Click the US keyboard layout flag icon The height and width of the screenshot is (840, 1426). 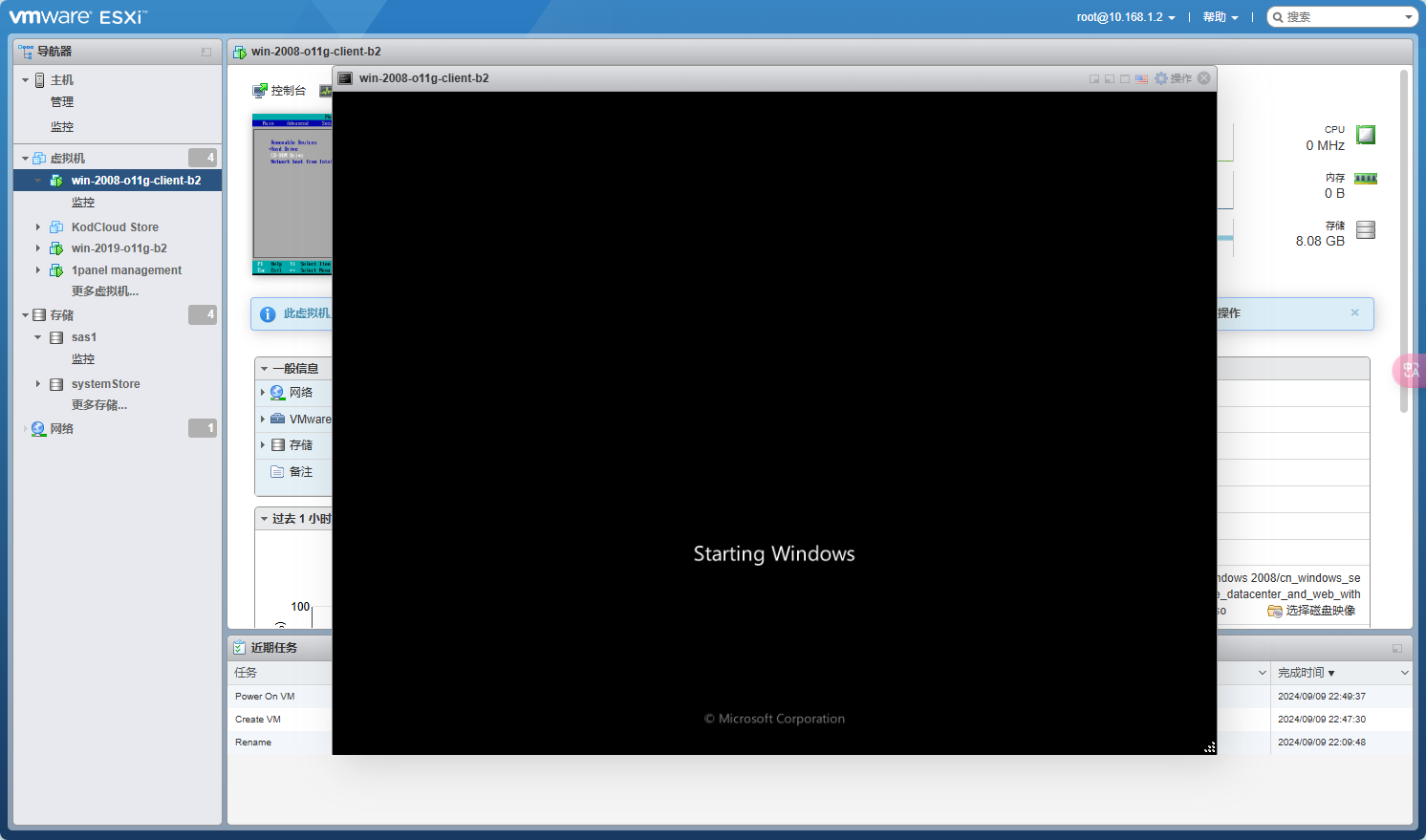[x=1141, y=78]
